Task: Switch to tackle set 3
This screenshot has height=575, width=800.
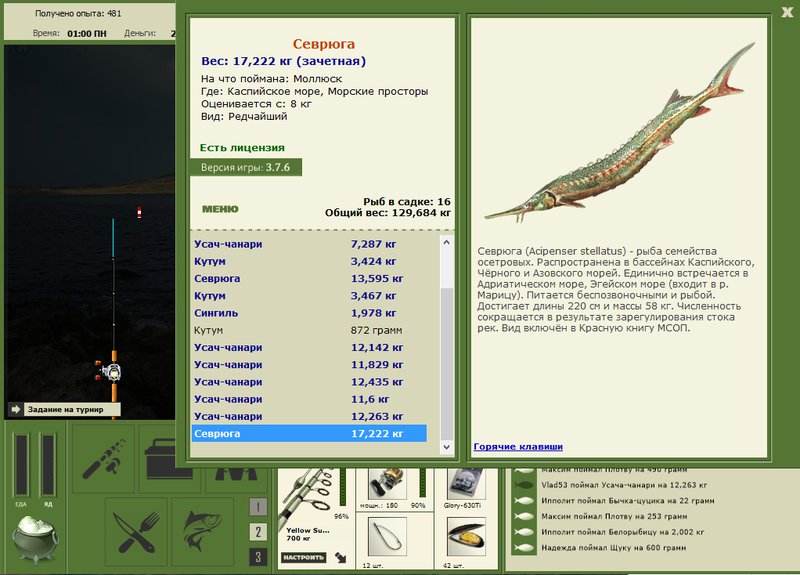Action: click(258, 557)
